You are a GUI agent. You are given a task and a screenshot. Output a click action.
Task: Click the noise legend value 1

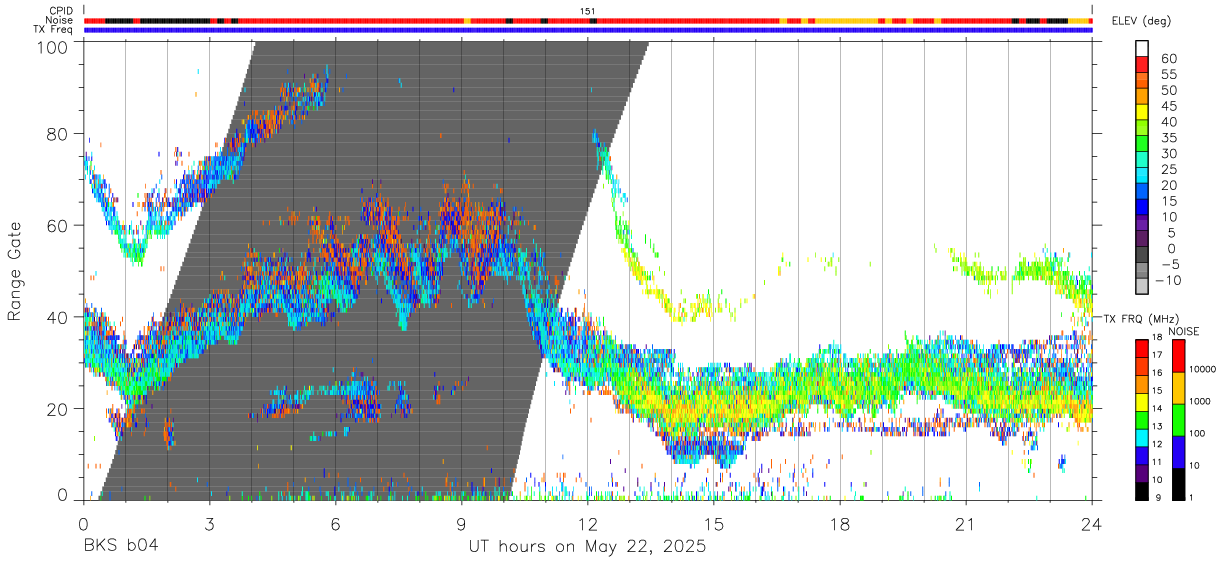pos(1191,497)
